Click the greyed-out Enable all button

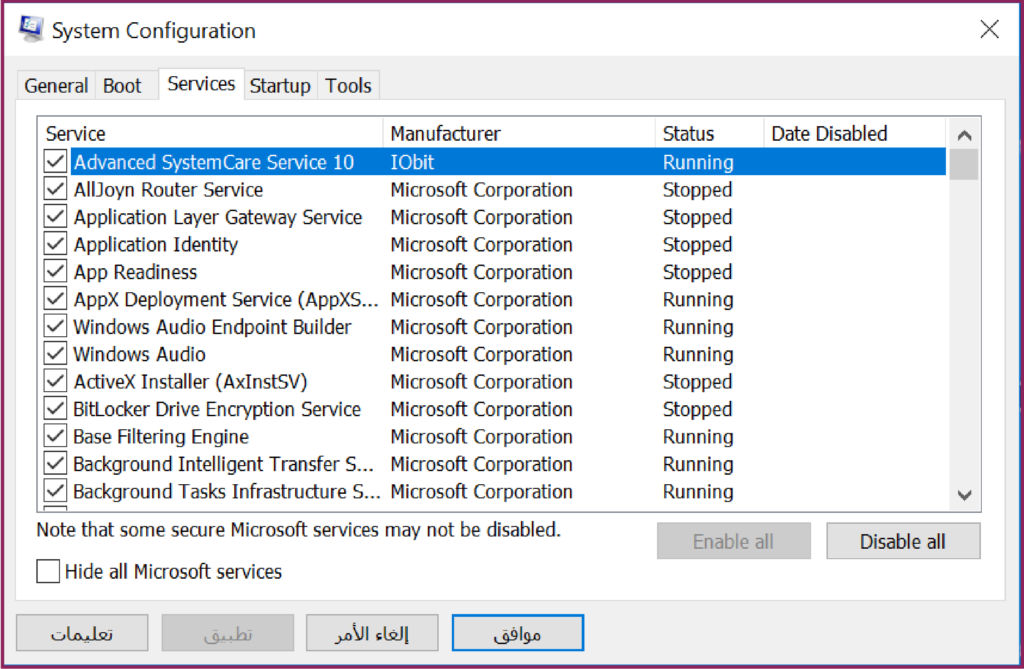(733, 541)
